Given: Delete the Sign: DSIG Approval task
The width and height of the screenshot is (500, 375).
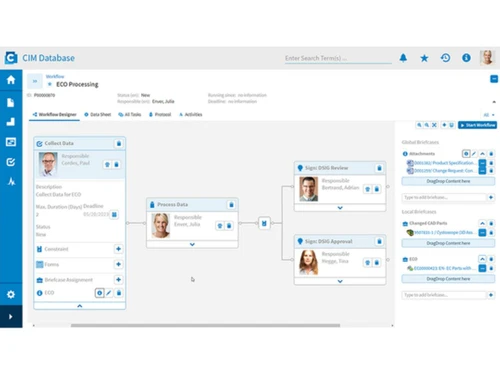Looking at the screenshot, I should pyautogui.click(x=379, y=241).
